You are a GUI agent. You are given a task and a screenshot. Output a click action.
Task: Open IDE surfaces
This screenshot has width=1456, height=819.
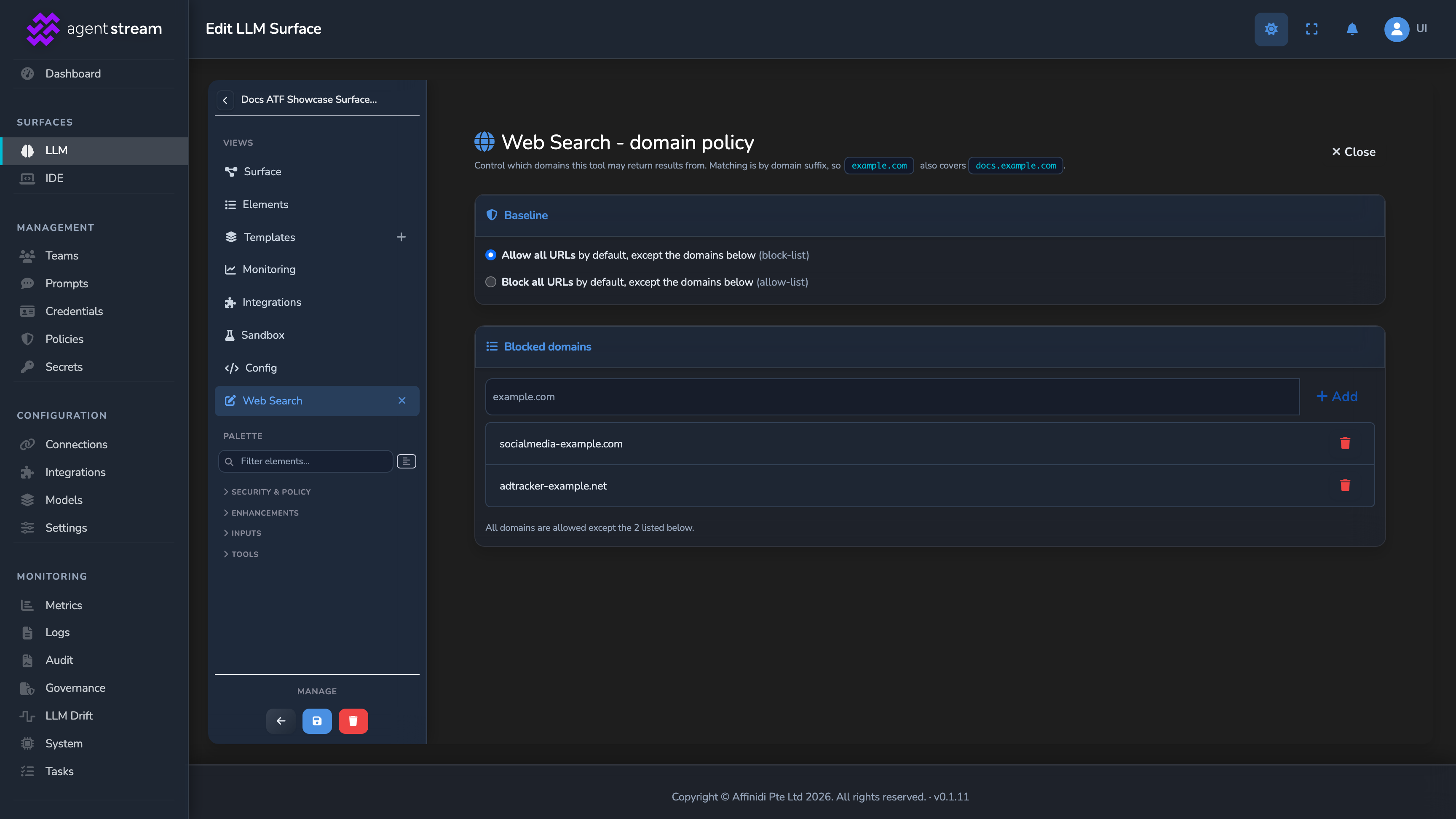(94, 178)
